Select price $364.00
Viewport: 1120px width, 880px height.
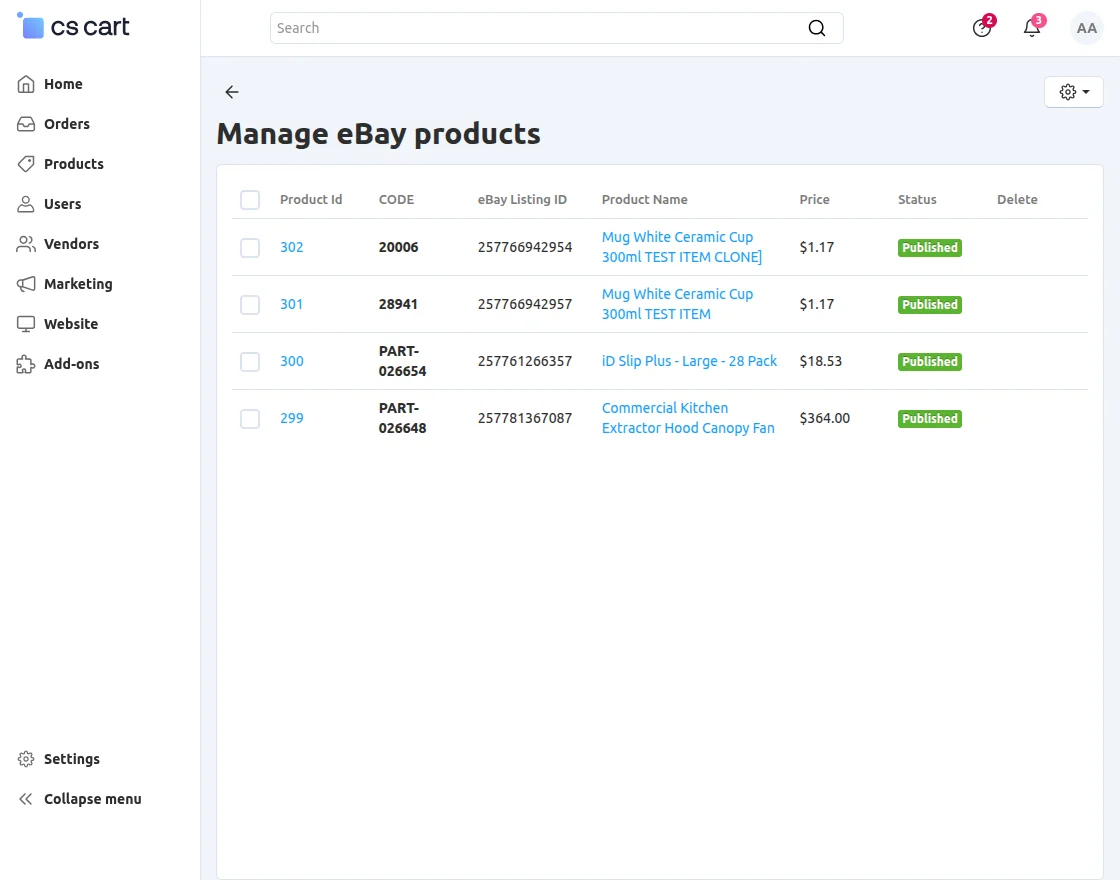click(824, 419)
